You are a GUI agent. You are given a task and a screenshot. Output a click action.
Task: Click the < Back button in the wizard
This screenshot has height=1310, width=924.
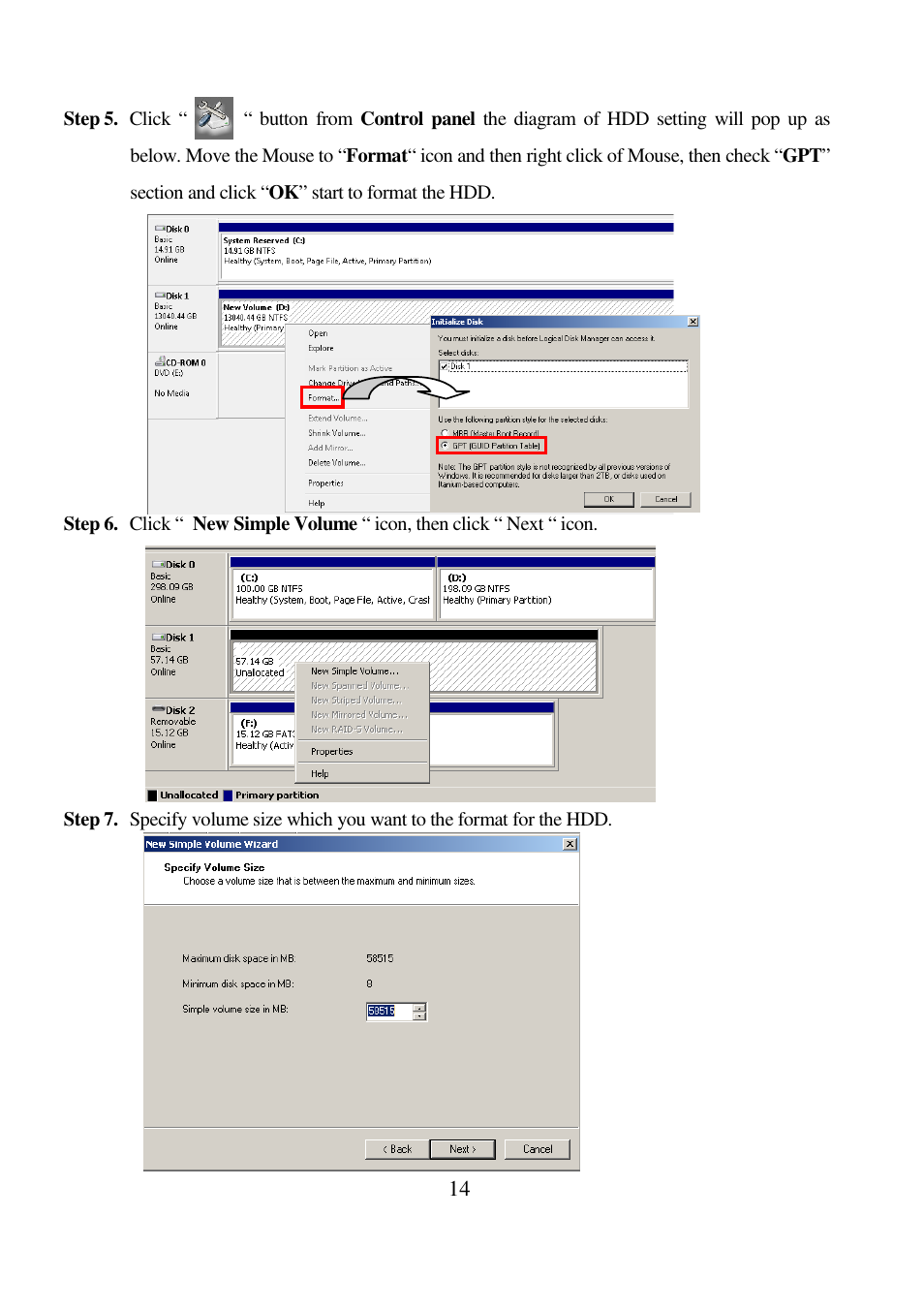point(397,1149)
